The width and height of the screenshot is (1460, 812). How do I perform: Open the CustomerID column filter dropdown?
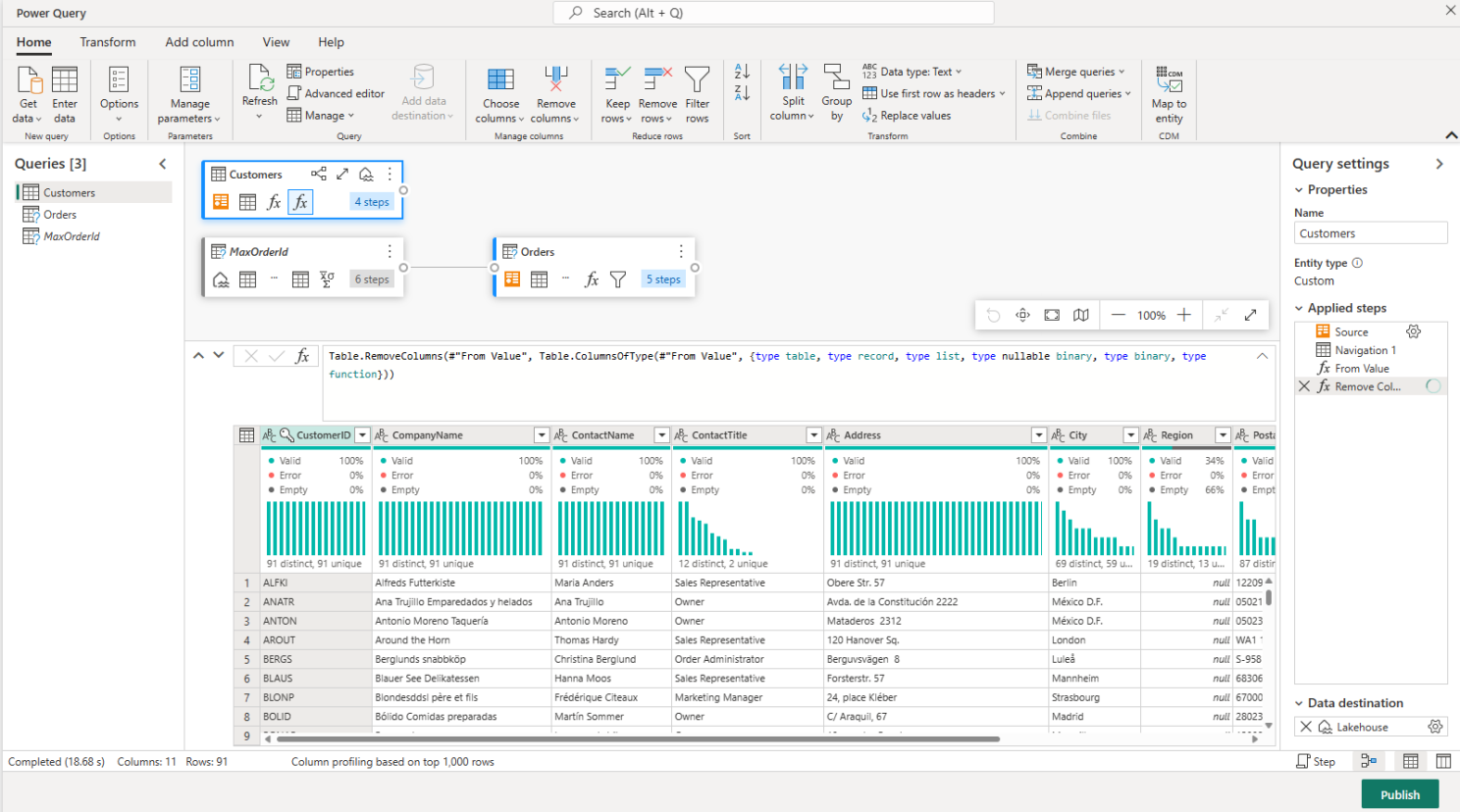tap(361, 434)
